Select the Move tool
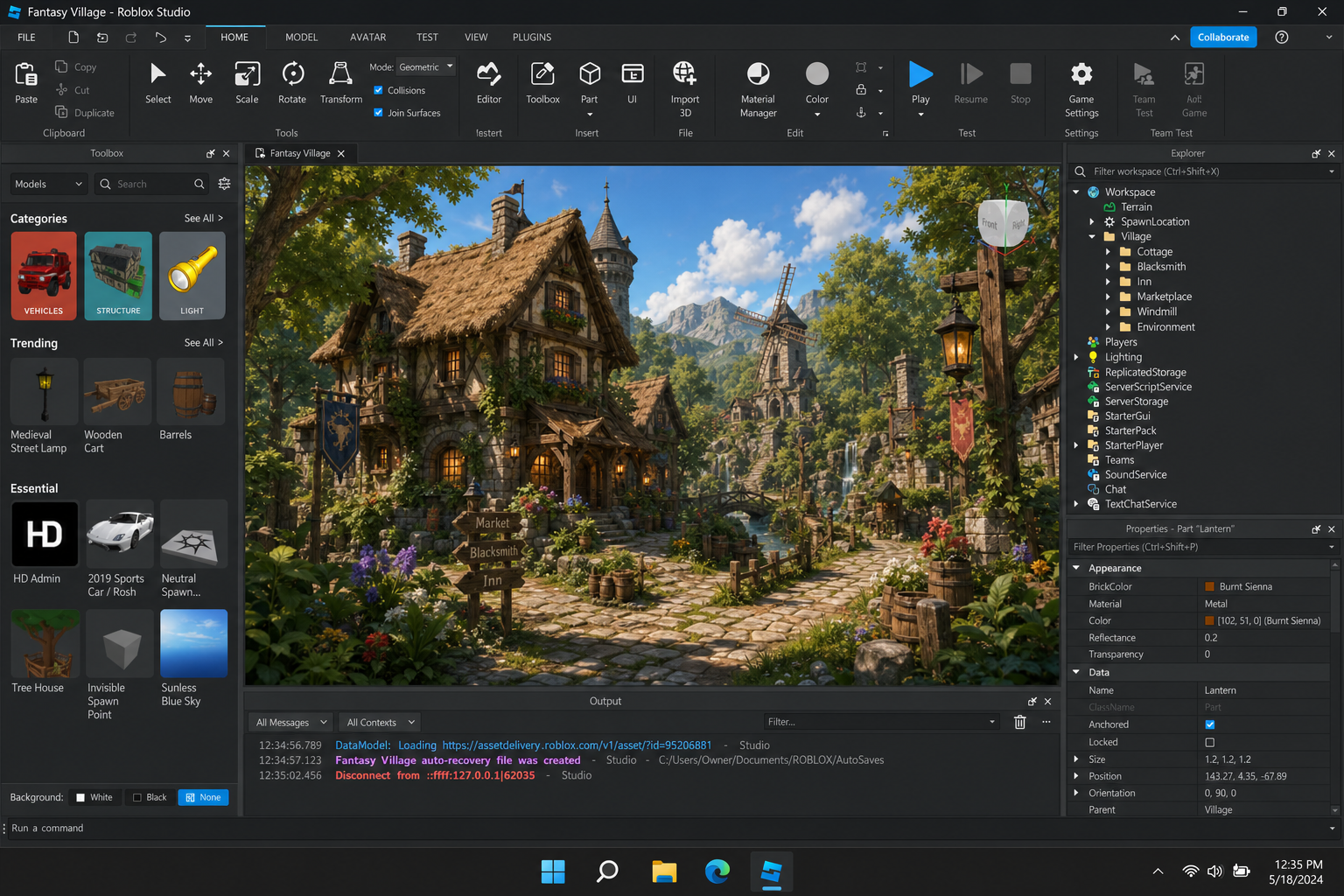 click(x=200, y=83)
